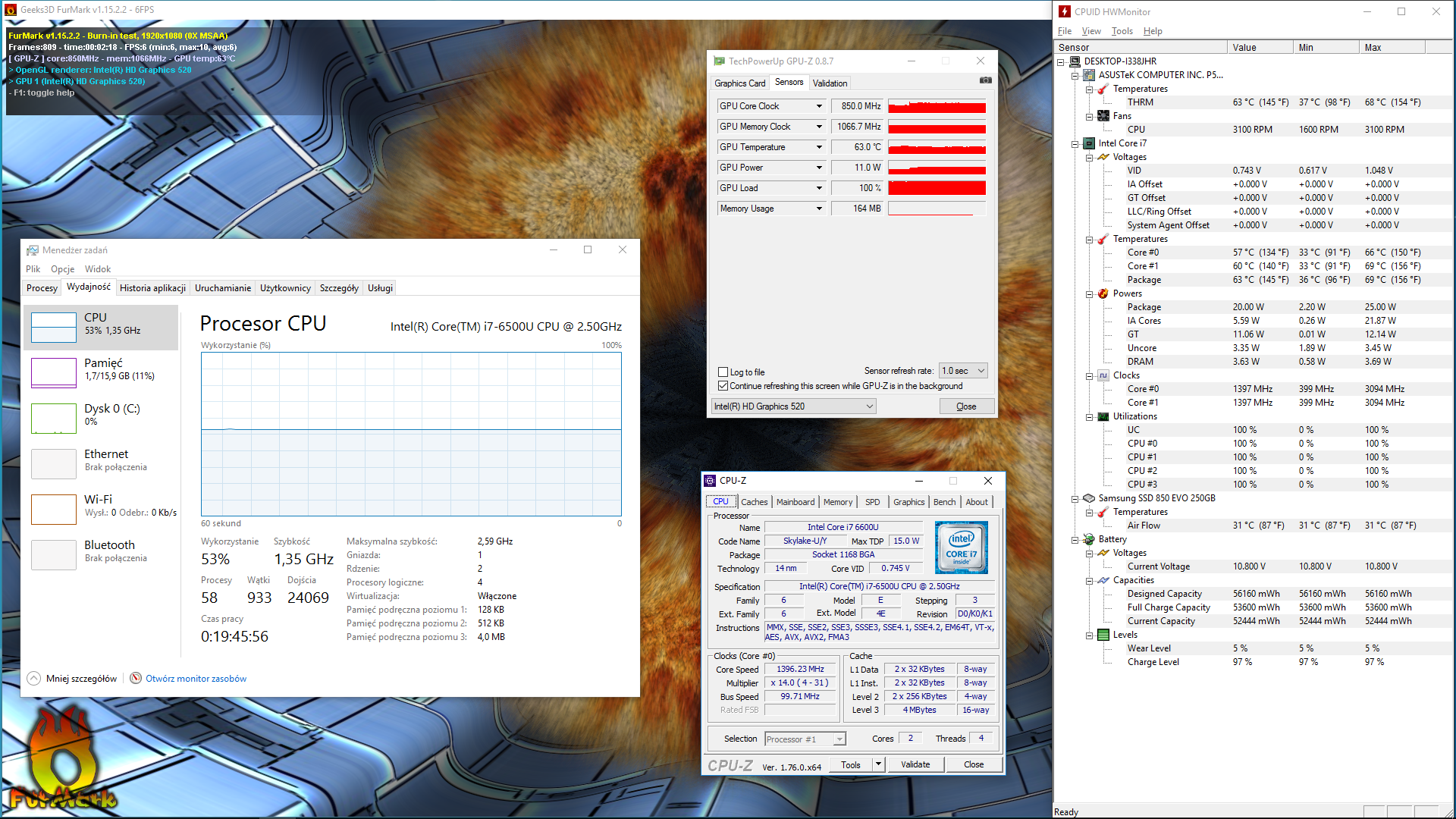The image size is (1456, 819).
Task: Click the GPU-Z Close button
Action: point(966,406)
